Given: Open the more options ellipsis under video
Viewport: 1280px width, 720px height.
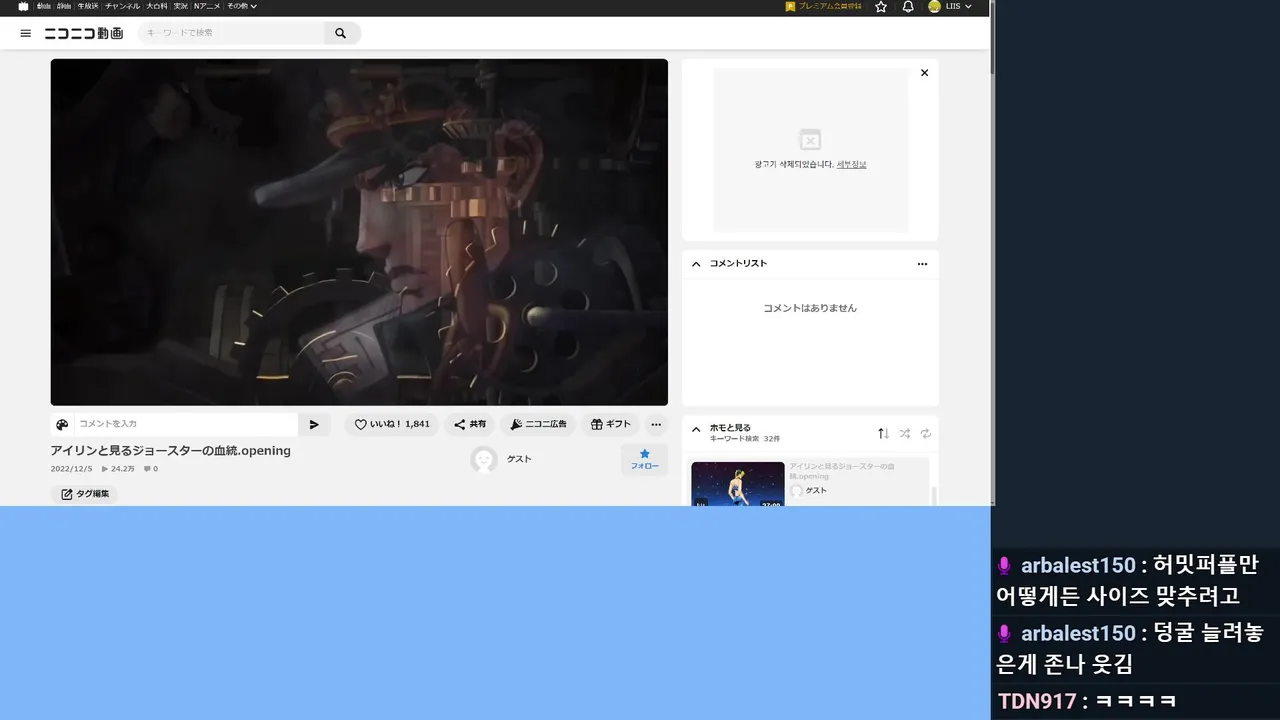Looking at the screenshot, I should coord(656,424).
